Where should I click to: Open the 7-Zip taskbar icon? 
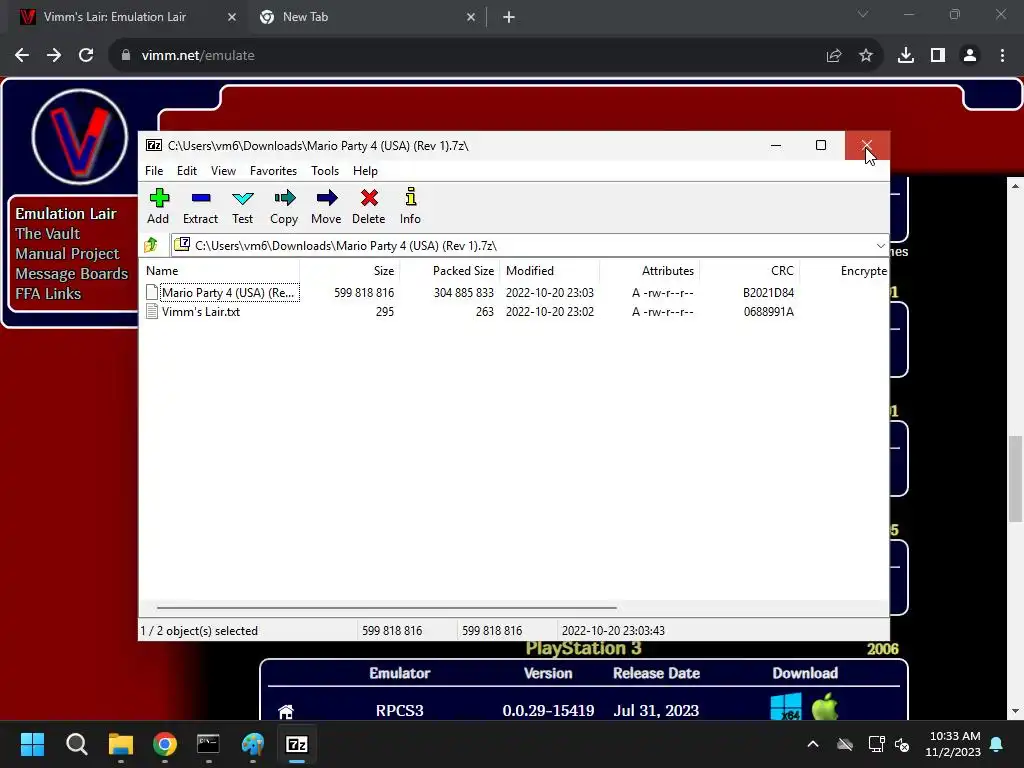point(297,744)
